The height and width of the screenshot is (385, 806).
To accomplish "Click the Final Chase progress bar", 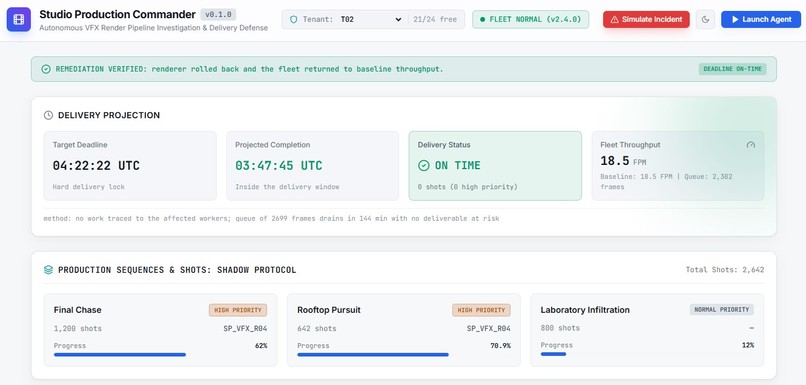I will coord(160,355).
